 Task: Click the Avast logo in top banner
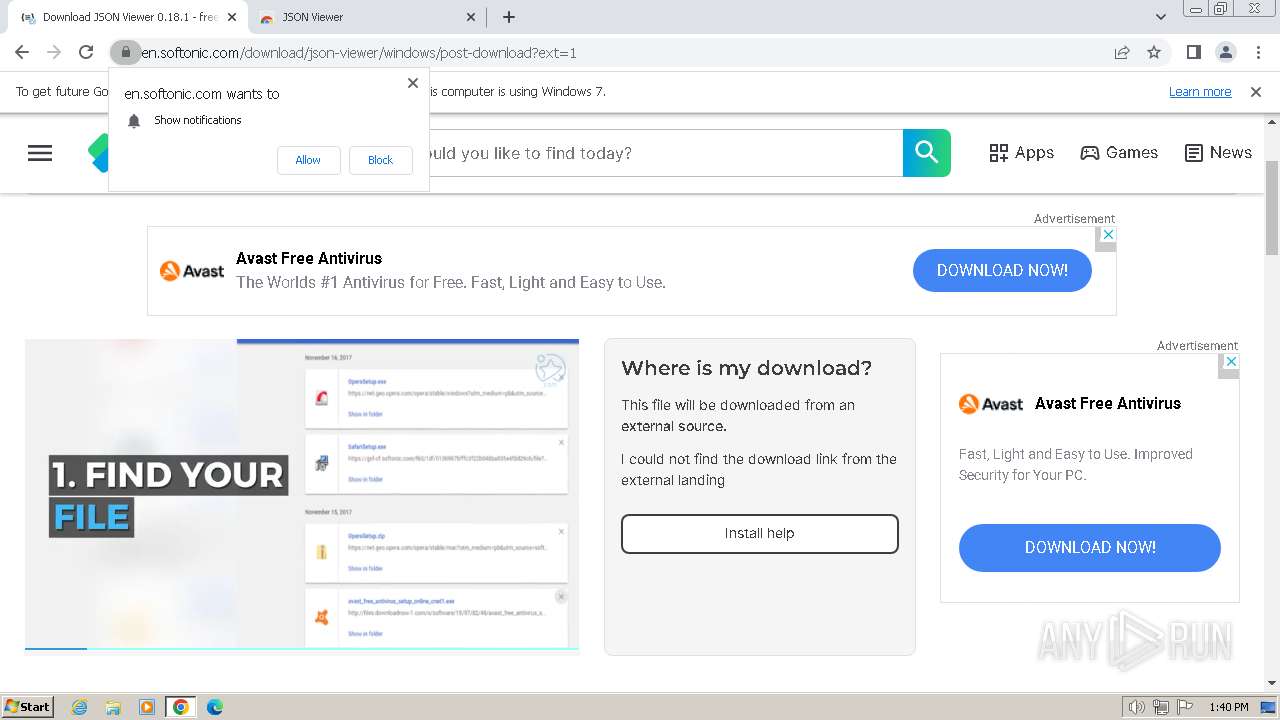(192, 270)
